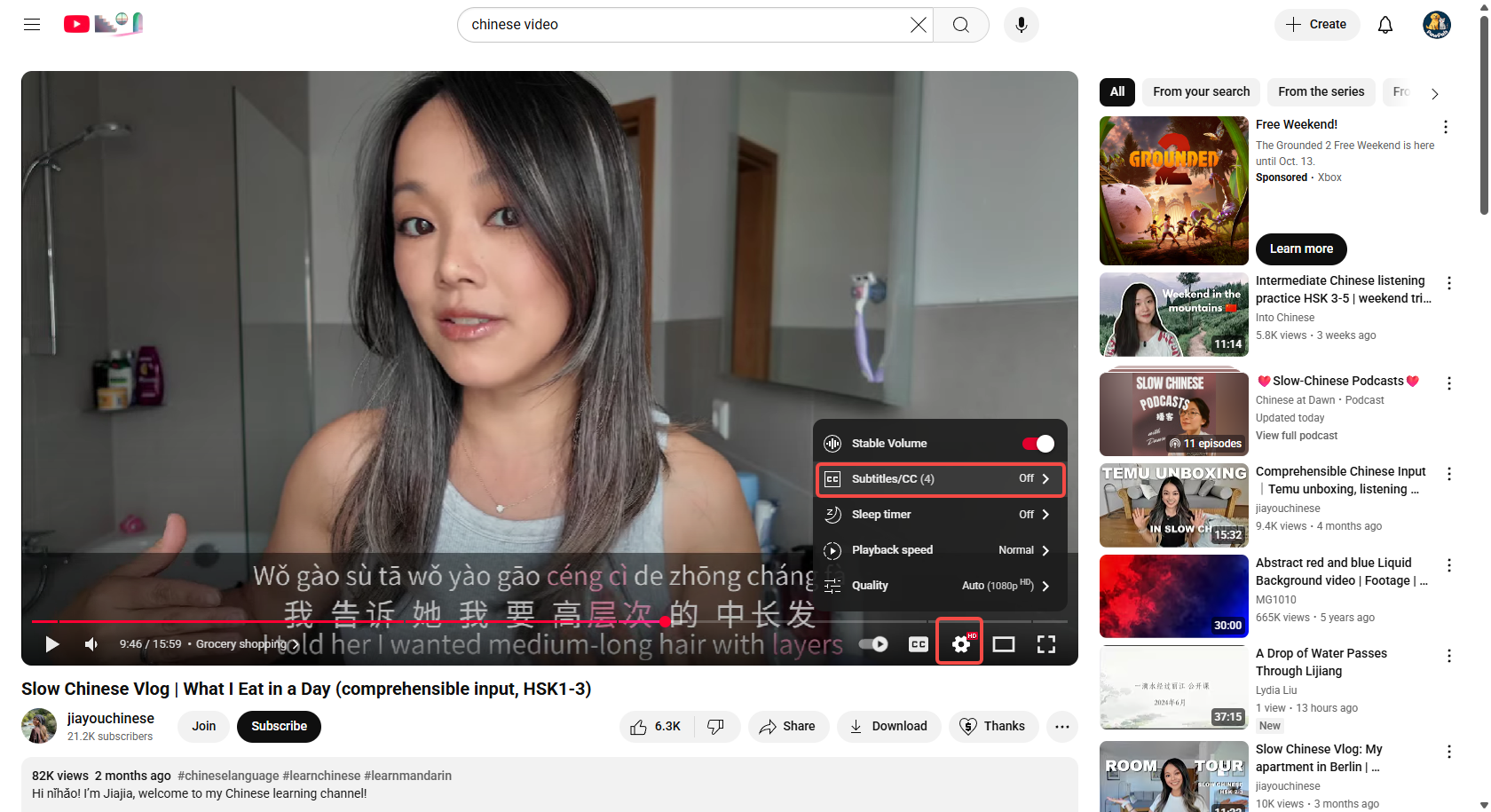Open the Temu unboxing video thumbnail
This screenshot has height=812, width=1491.
click(1173, 505)
